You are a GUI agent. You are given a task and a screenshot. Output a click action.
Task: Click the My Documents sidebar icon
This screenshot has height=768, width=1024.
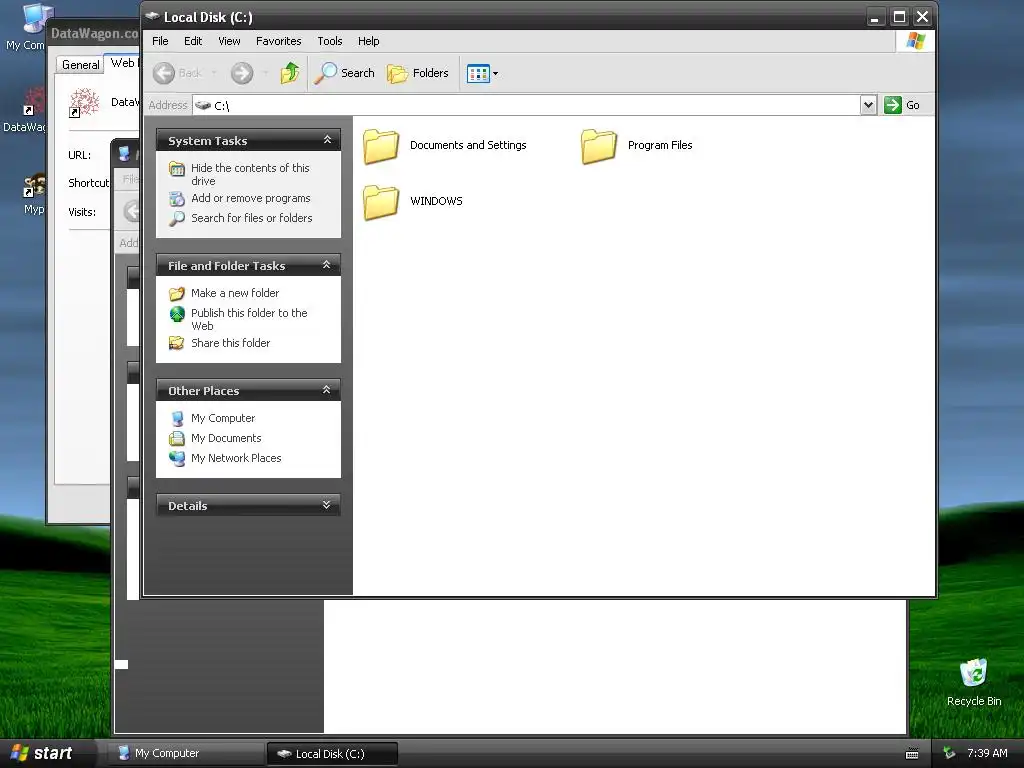coord(177,439)
